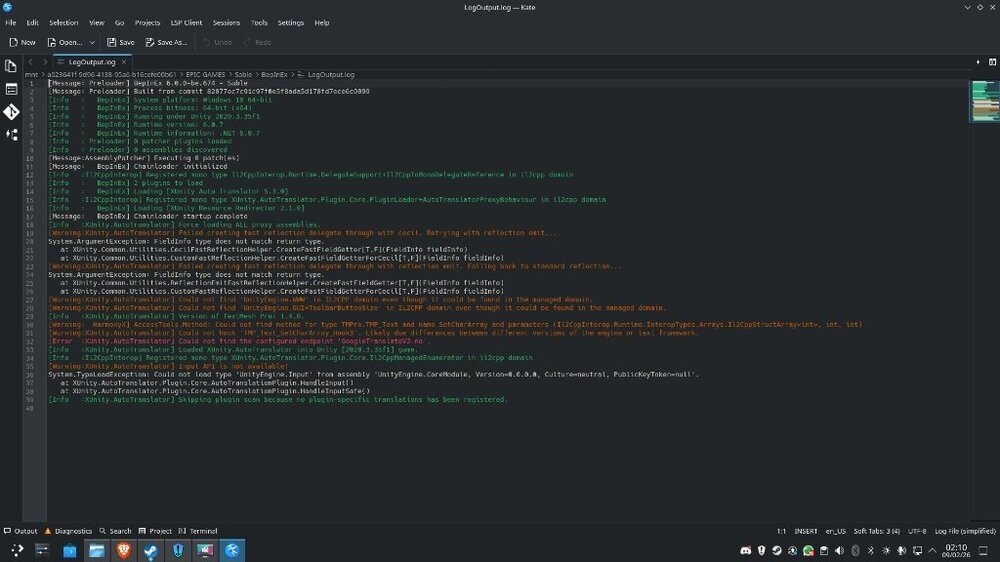Click the 'Sable' breadcrumb segment
Viewport: 1000px width, 562px height.
243,75
